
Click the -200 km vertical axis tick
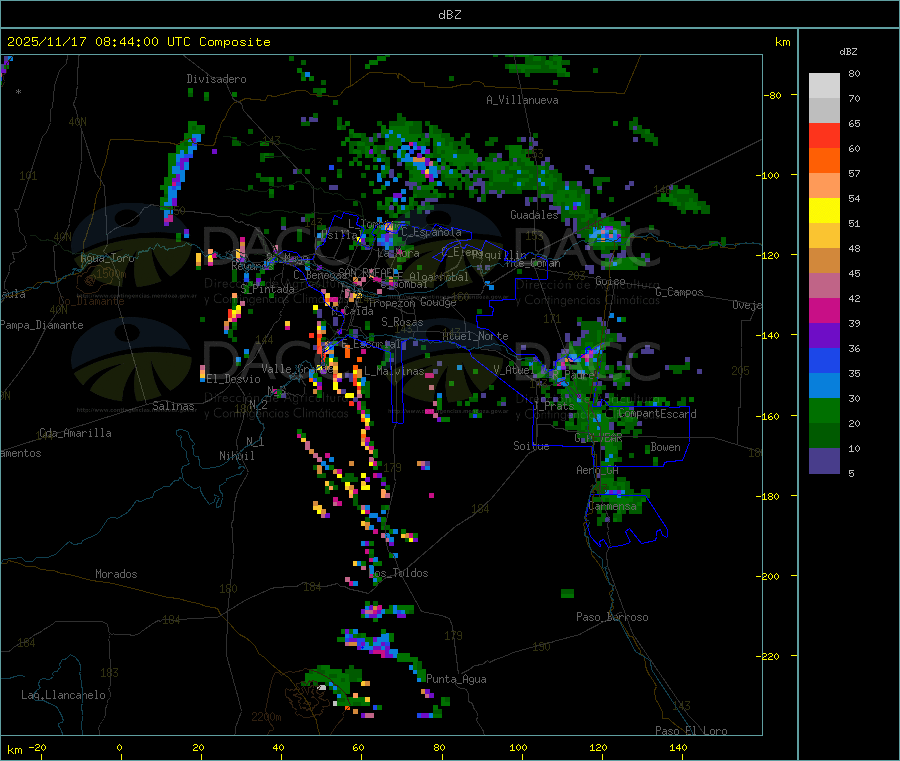click(767, 576)
